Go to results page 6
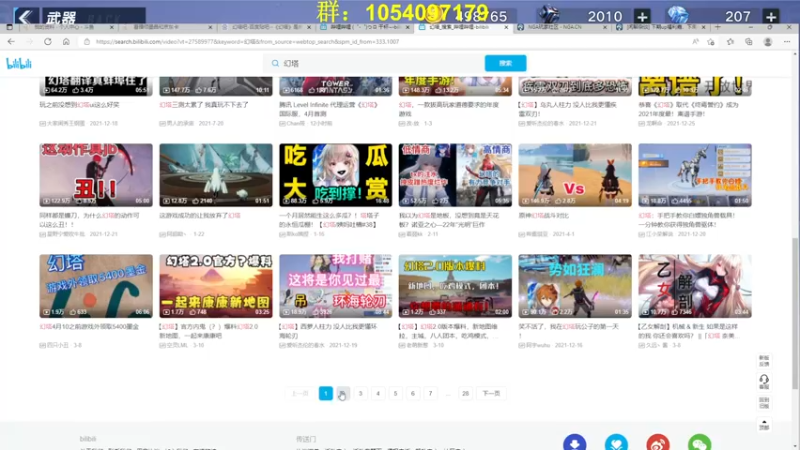Viewport: 800px width, 450px height. [x=413, y=393]
